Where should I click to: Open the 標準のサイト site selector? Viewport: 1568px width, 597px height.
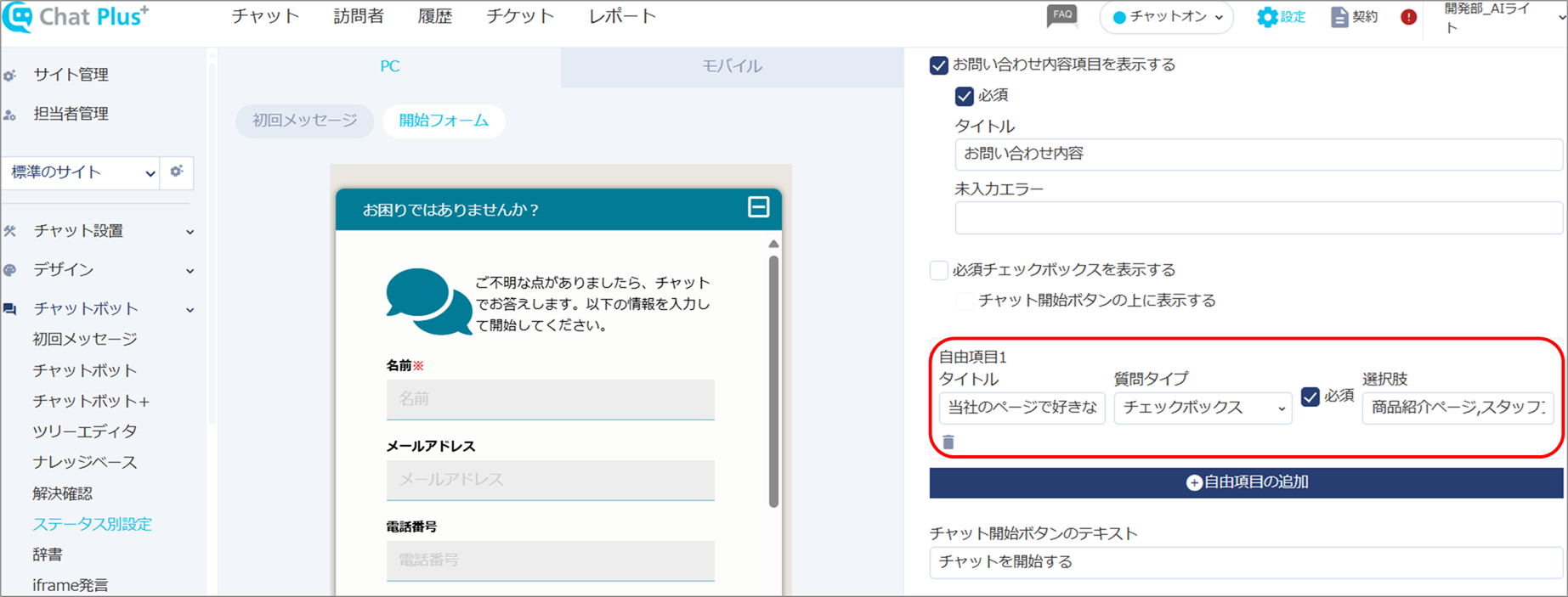point(81,172)
